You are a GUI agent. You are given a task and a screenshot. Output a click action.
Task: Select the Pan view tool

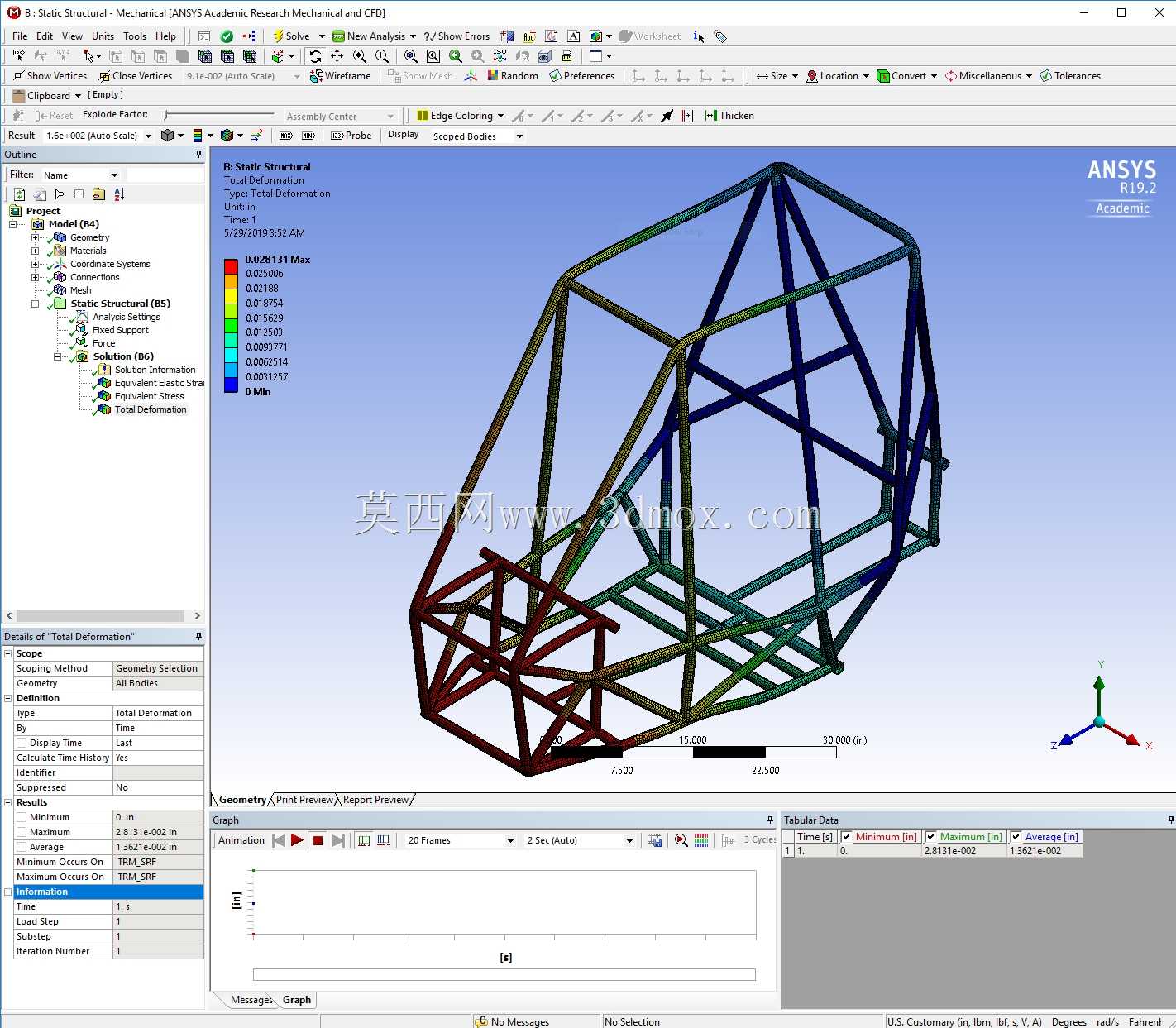click(x=337, y=56)
